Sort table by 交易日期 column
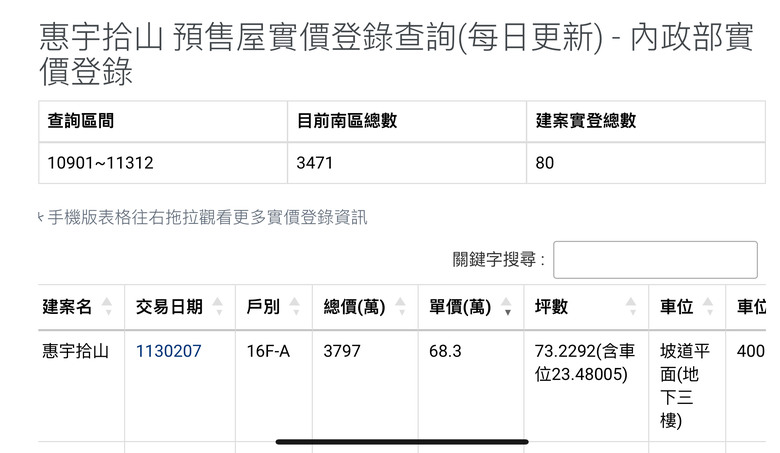 180,307
